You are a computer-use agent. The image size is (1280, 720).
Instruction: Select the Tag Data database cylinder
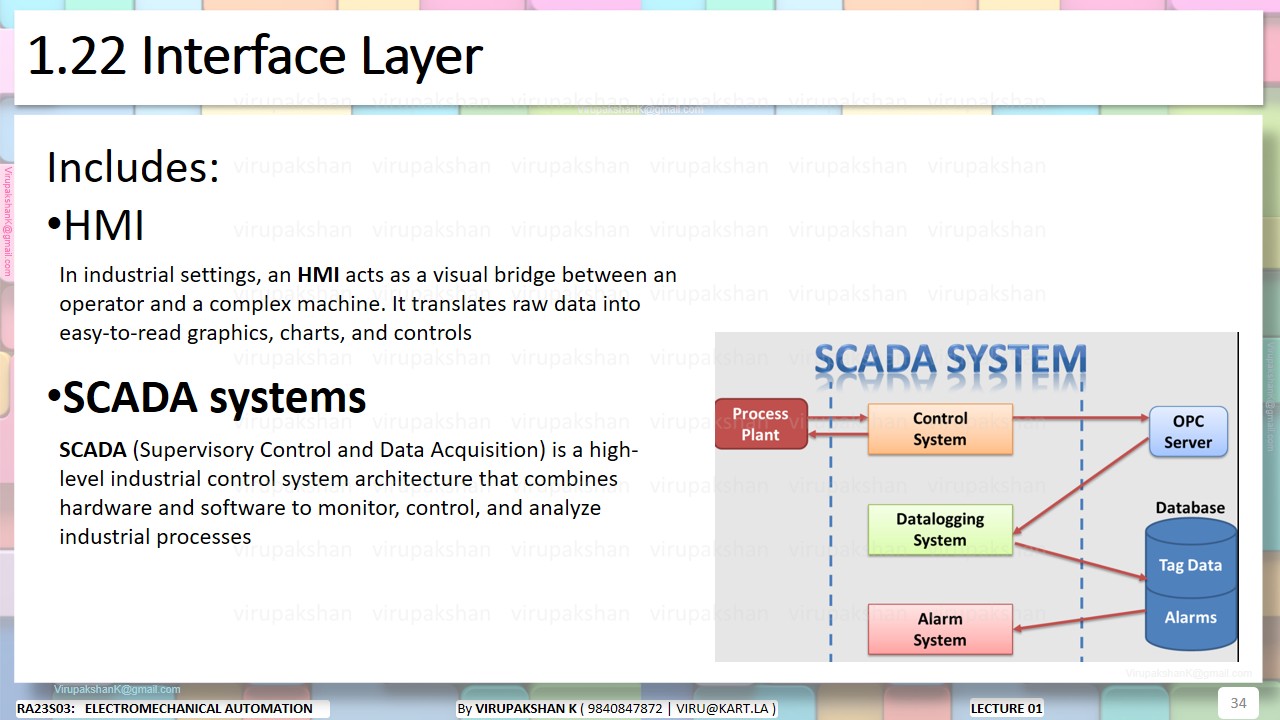(1190, 565)
